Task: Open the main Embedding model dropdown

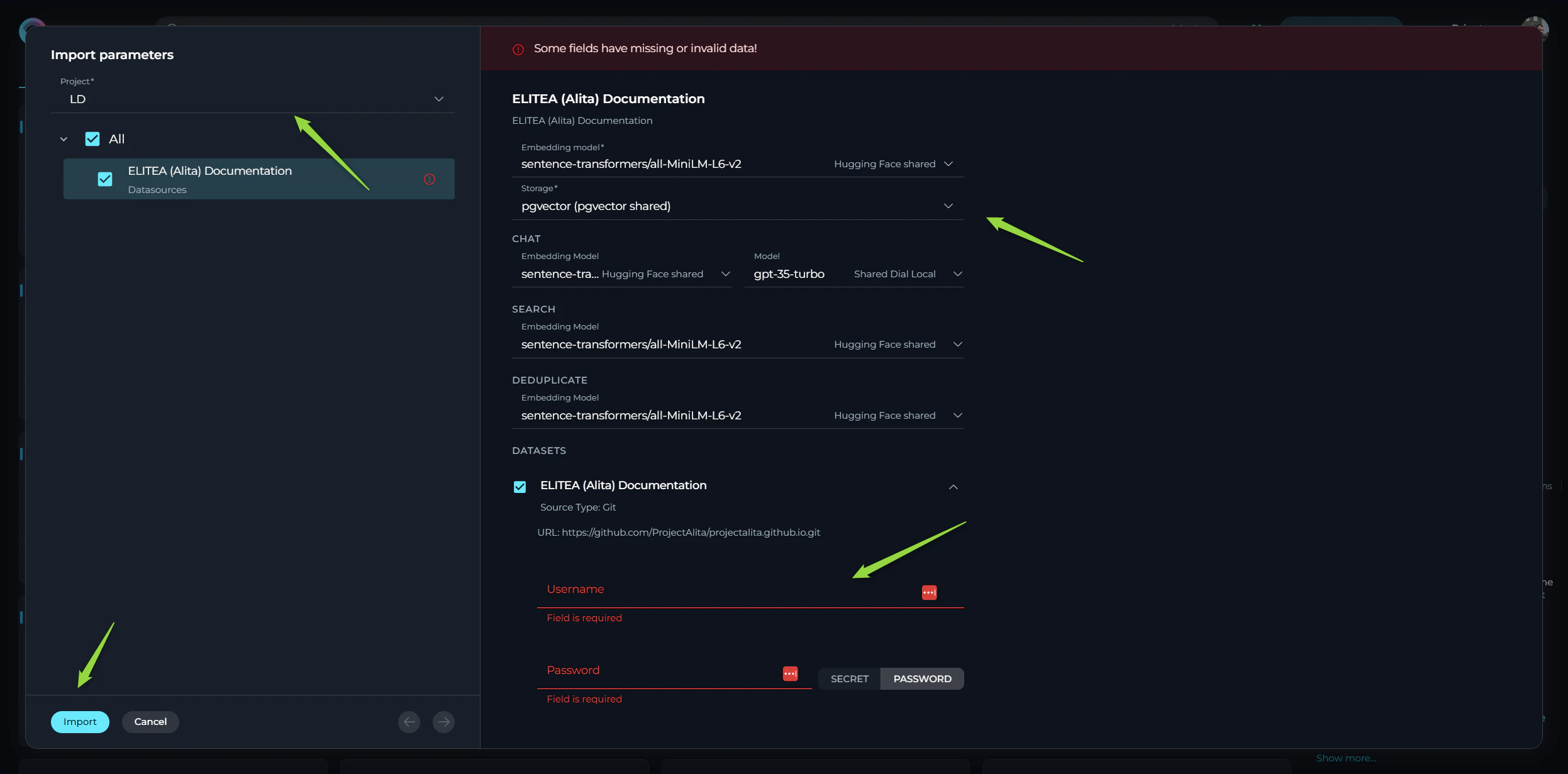Action: point(738,164)
